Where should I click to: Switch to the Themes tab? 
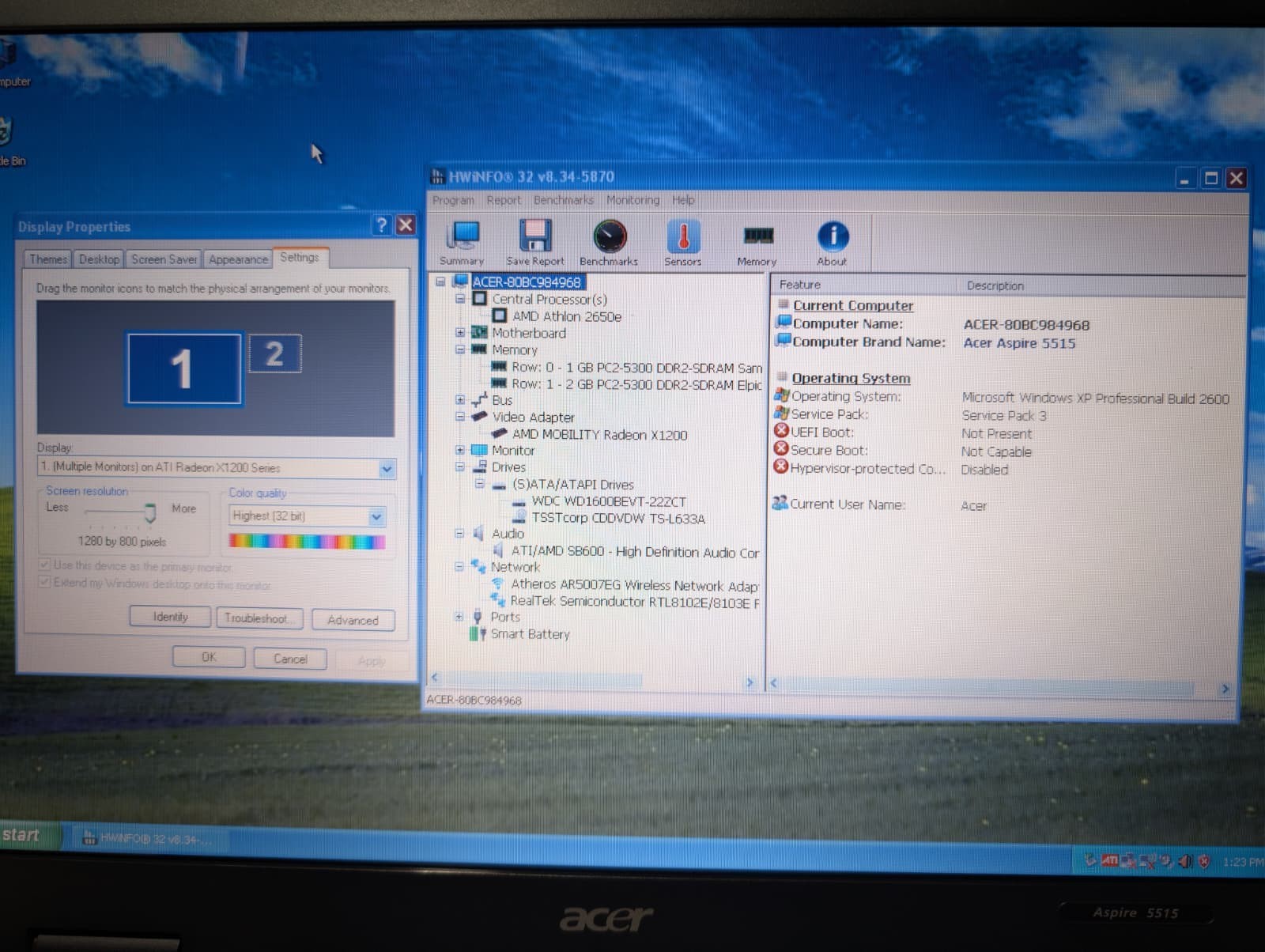(48, 259)
